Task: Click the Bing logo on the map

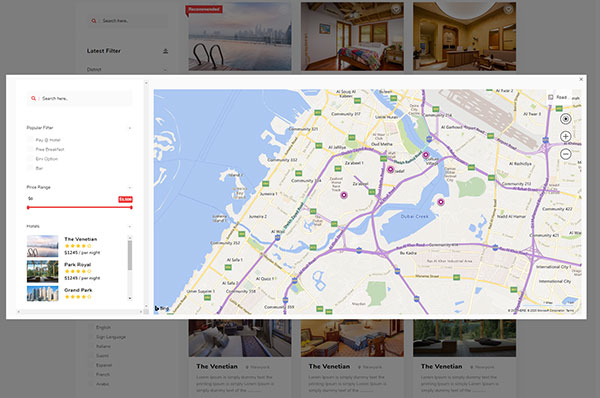Action: [161, 308]
